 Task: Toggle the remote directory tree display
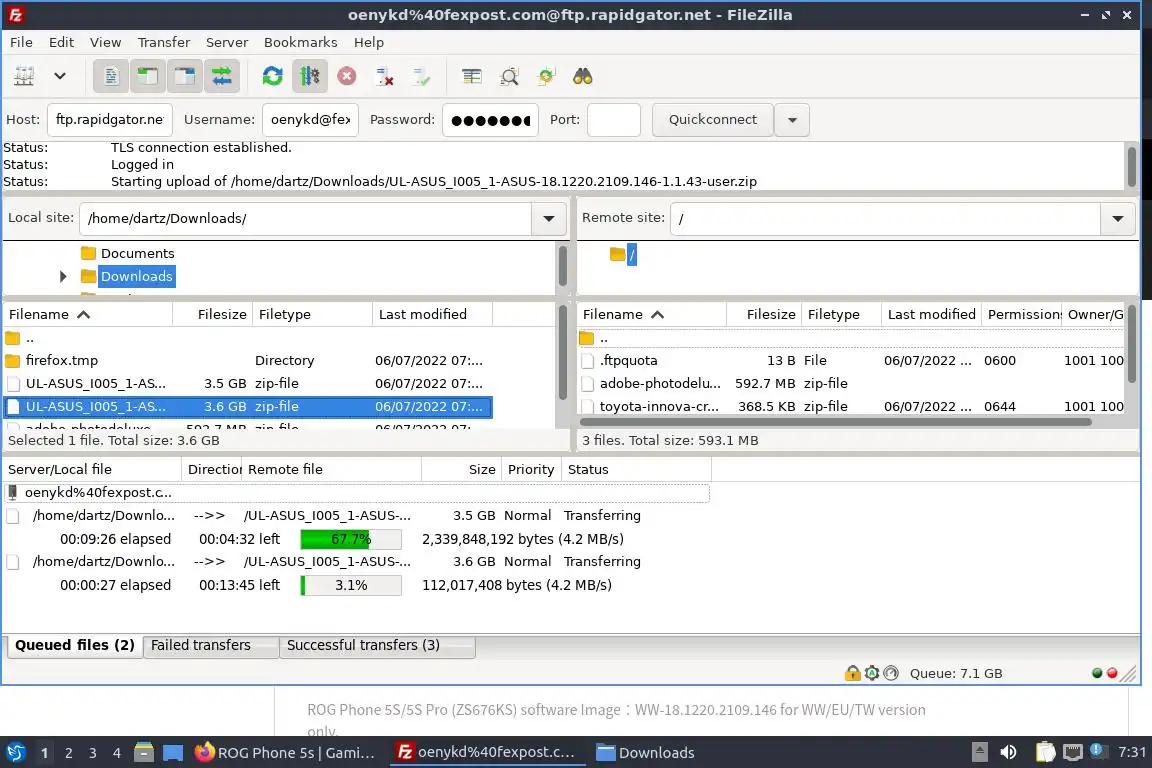[184, 76]
